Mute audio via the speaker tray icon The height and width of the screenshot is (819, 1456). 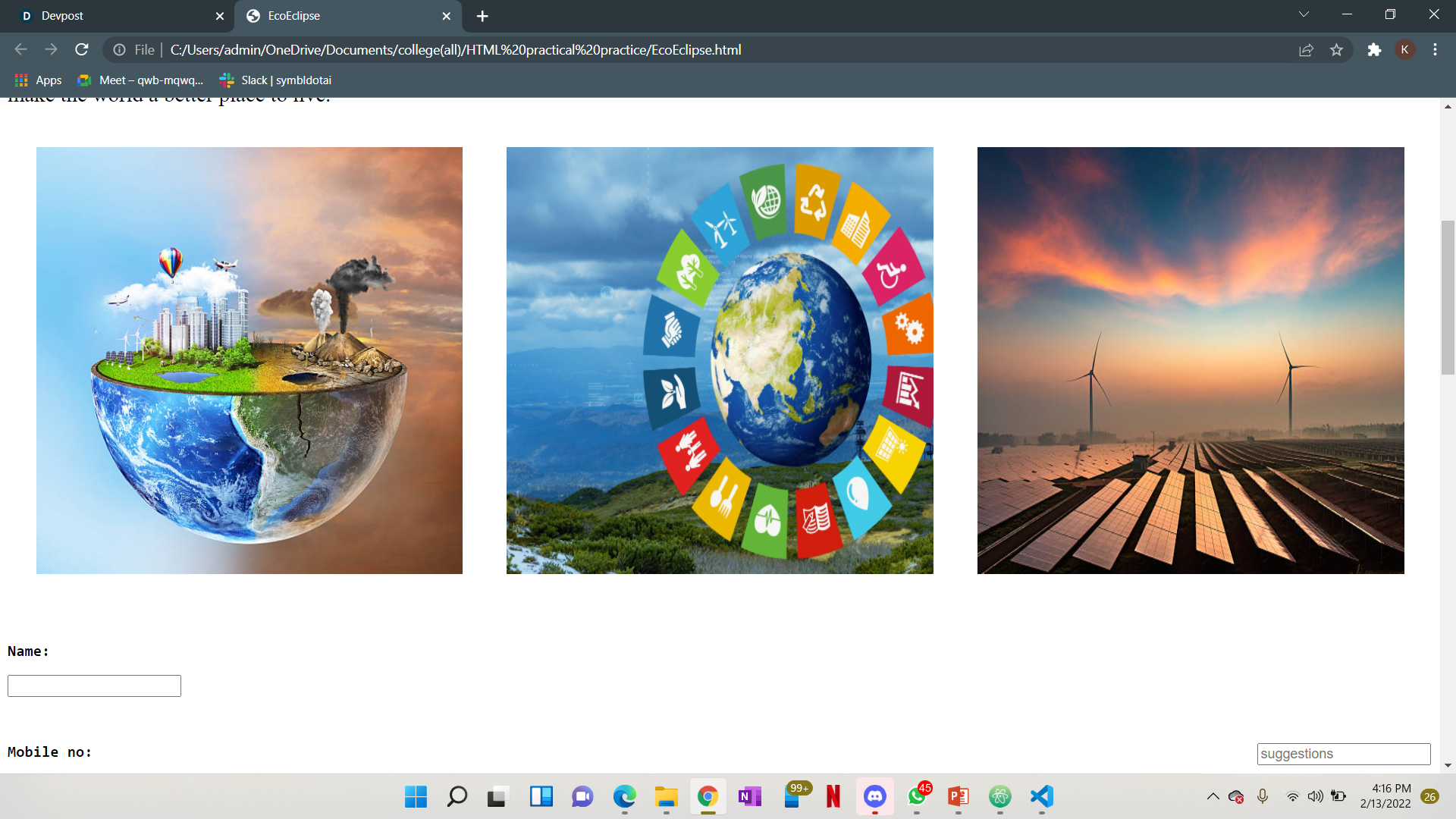coord(1316,796)
